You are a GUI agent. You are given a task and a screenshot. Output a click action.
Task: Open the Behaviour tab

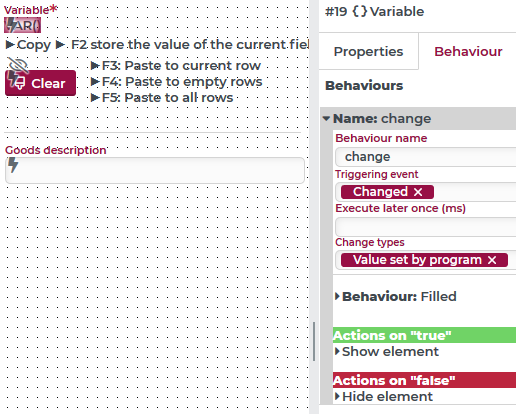(x=468, y=51)
